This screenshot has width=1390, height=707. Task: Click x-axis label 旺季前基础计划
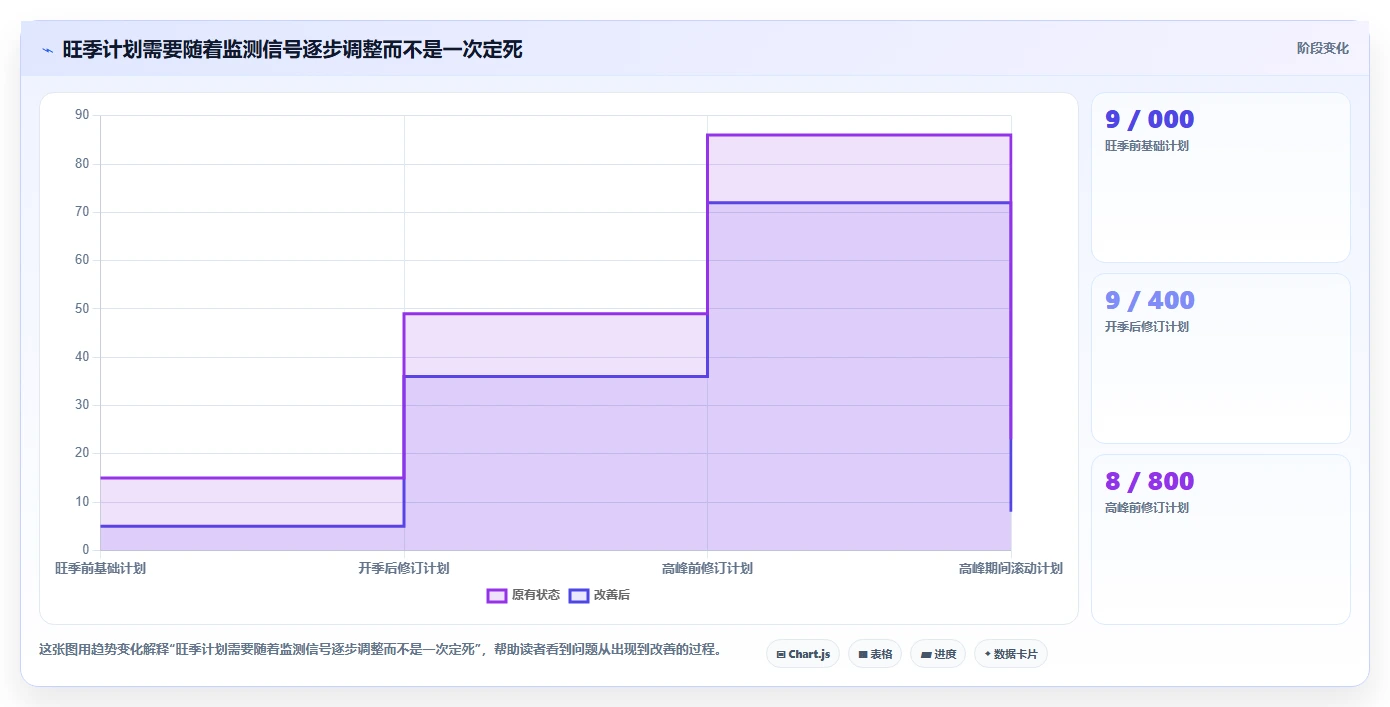click(100, 569)
